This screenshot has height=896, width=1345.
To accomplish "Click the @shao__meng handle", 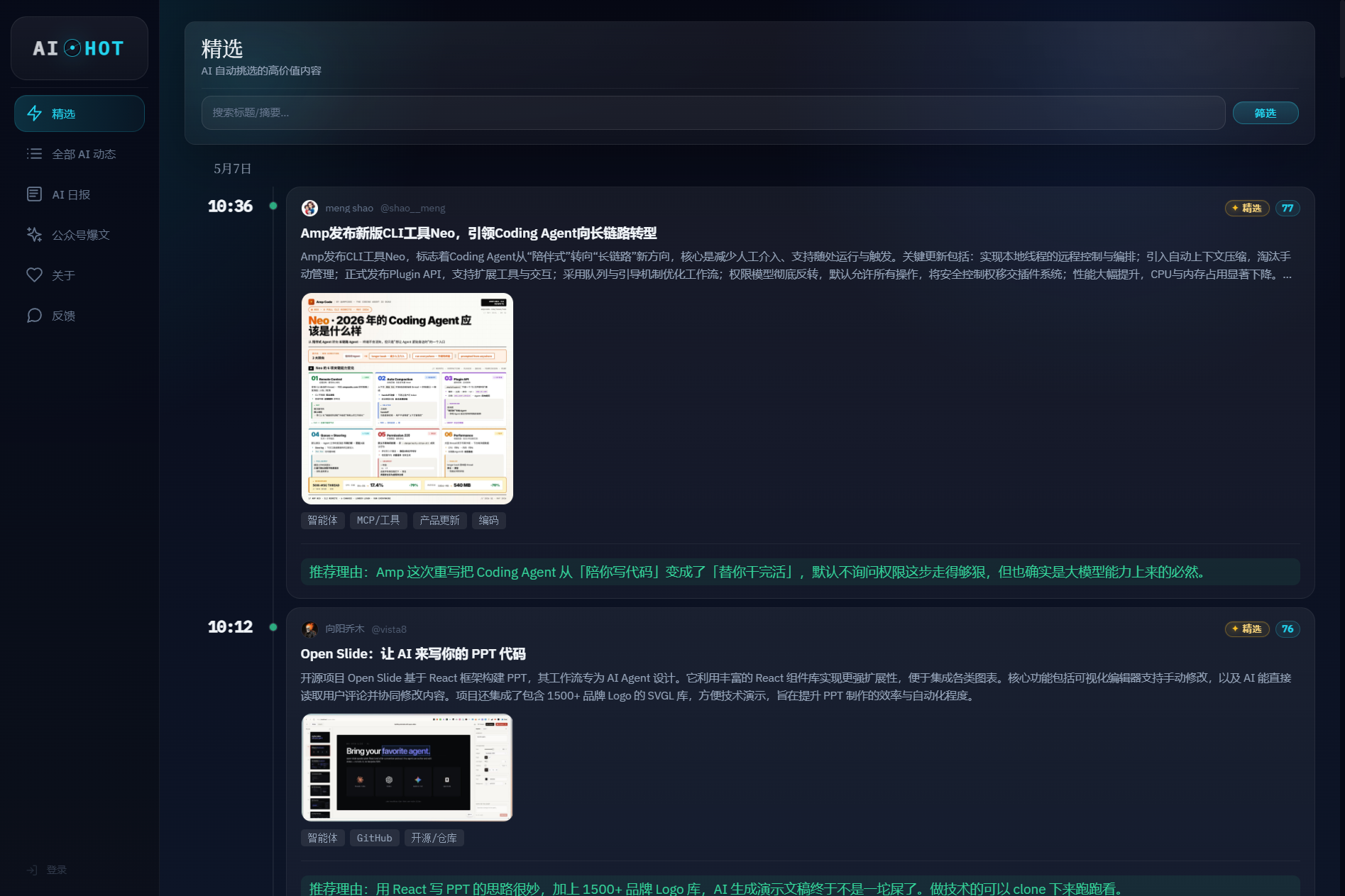I will coord(413,208).
